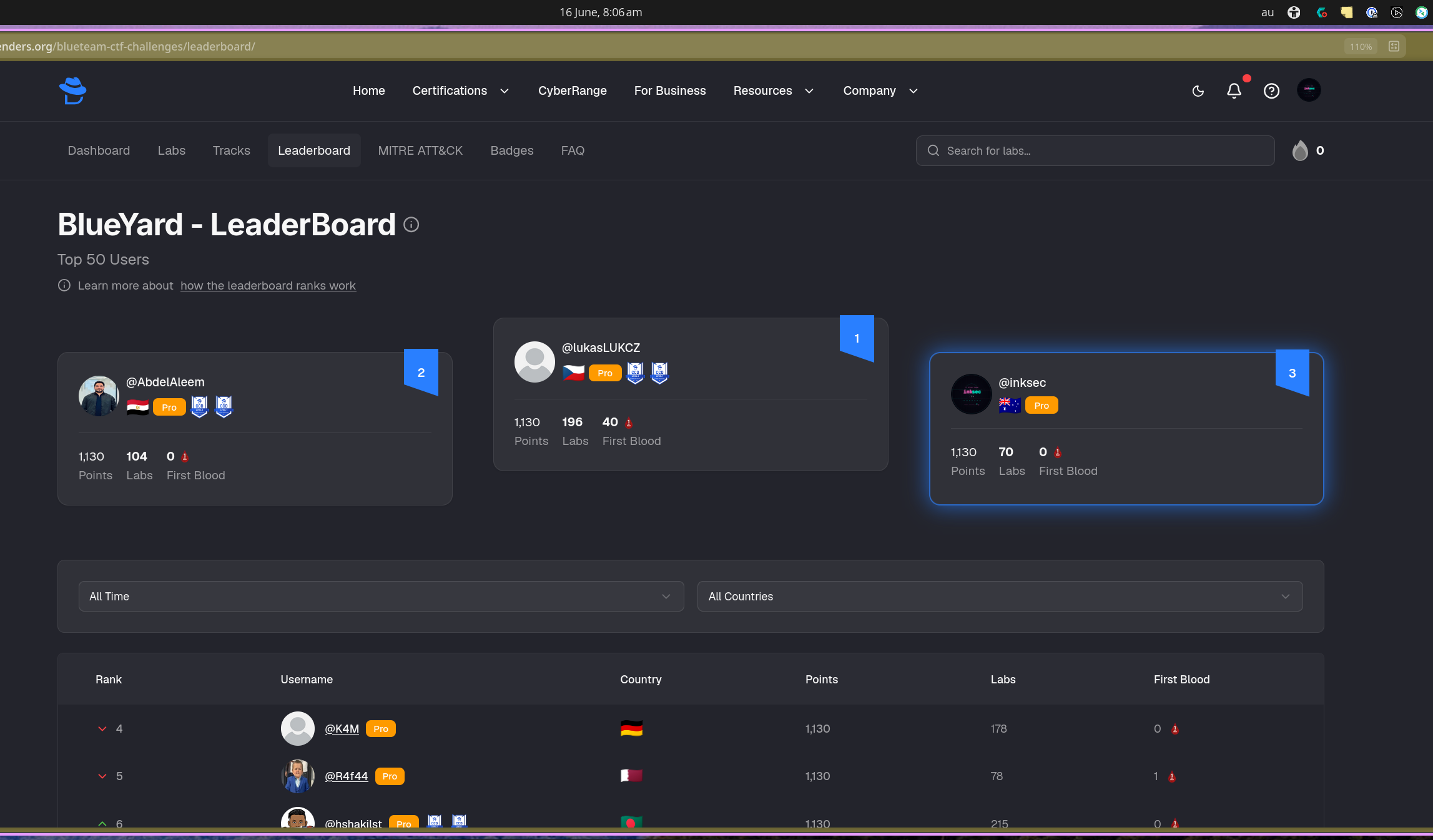Click the 'au' keyboard layout indicator
Image resolution: width=1433 pixels, height=840 pixels.
1267,12
